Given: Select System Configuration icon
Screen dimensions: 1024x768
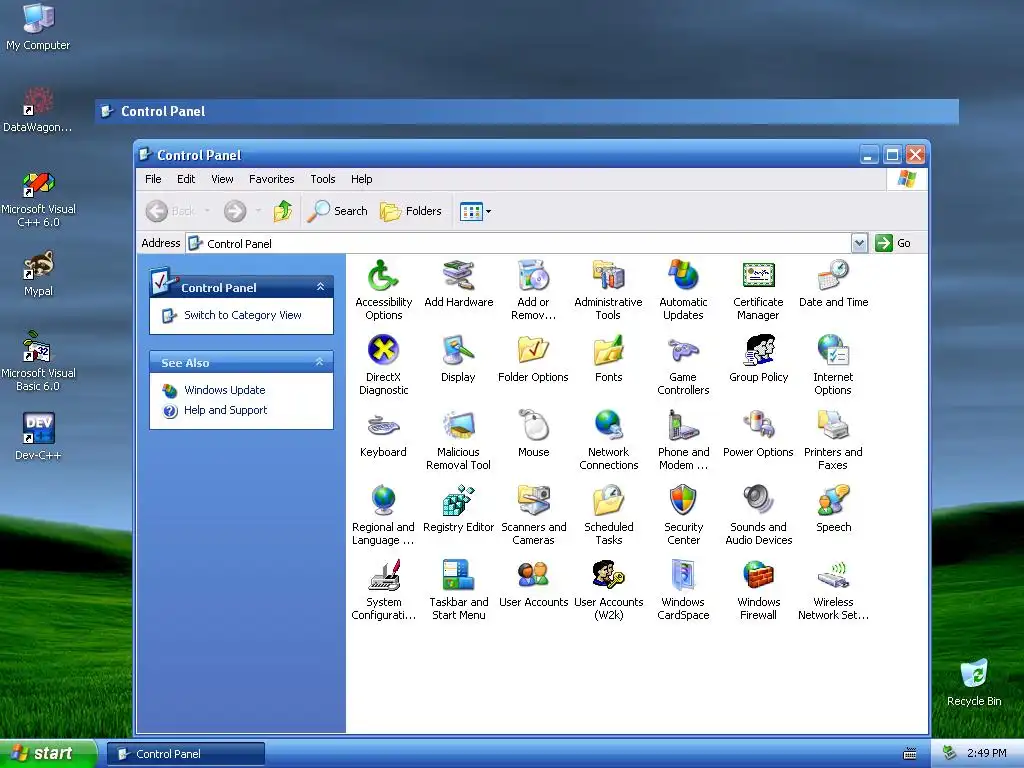Looking at the screenshot, I should [383, 576].
